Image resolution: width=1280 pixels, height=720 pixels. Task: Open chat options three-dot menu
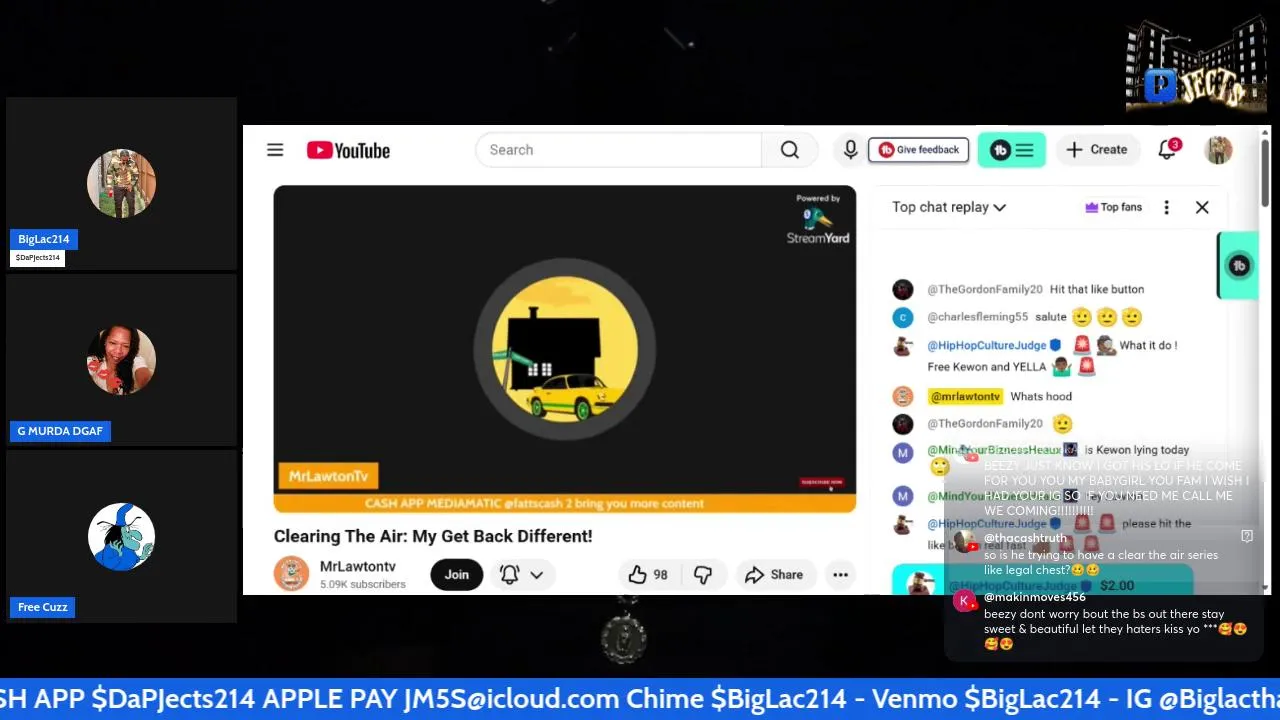coord(1166,207)
